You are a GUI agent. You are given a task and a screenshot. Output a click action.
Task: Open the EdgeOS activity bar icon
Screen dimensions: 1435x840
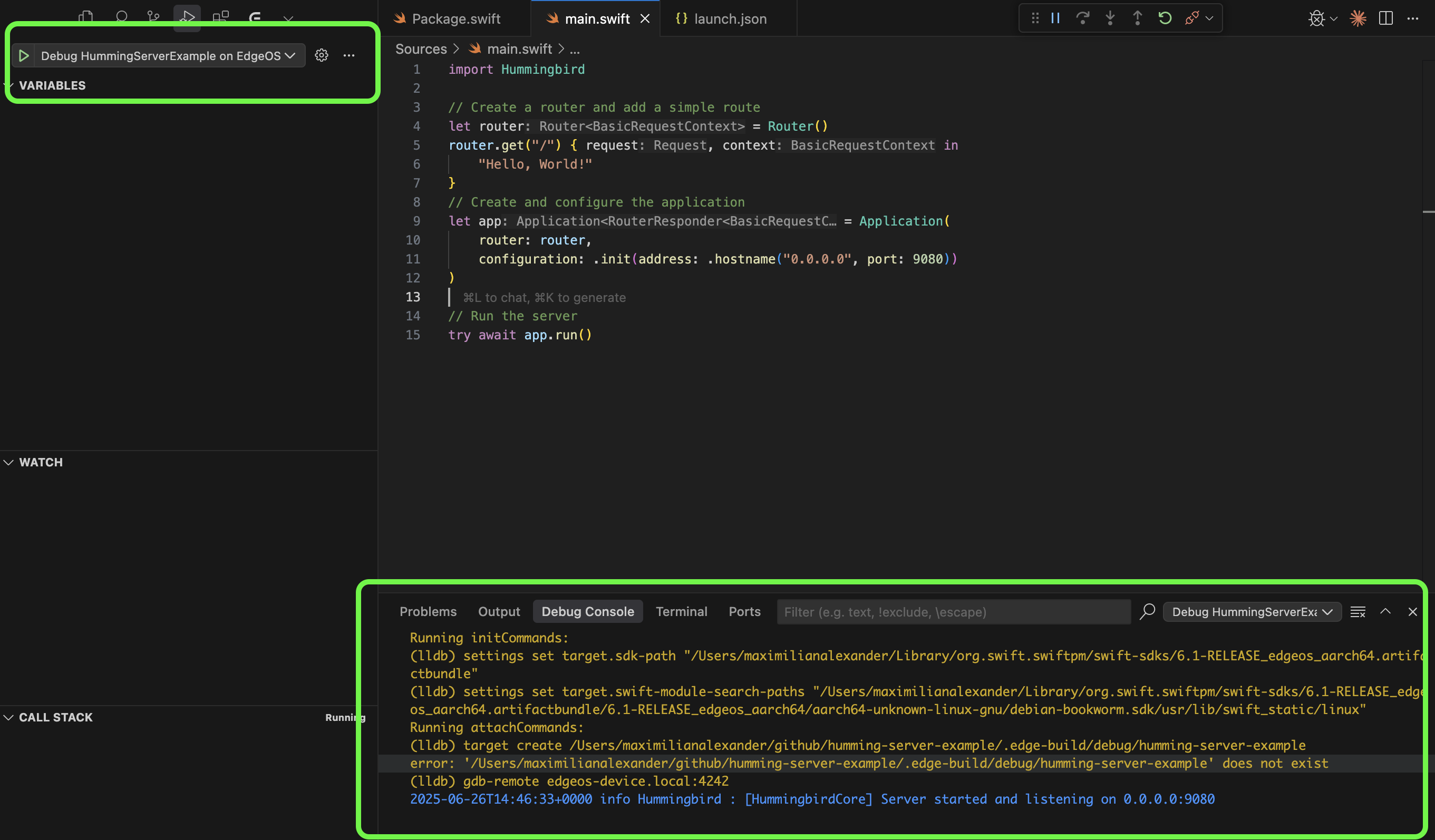[255, 17]
